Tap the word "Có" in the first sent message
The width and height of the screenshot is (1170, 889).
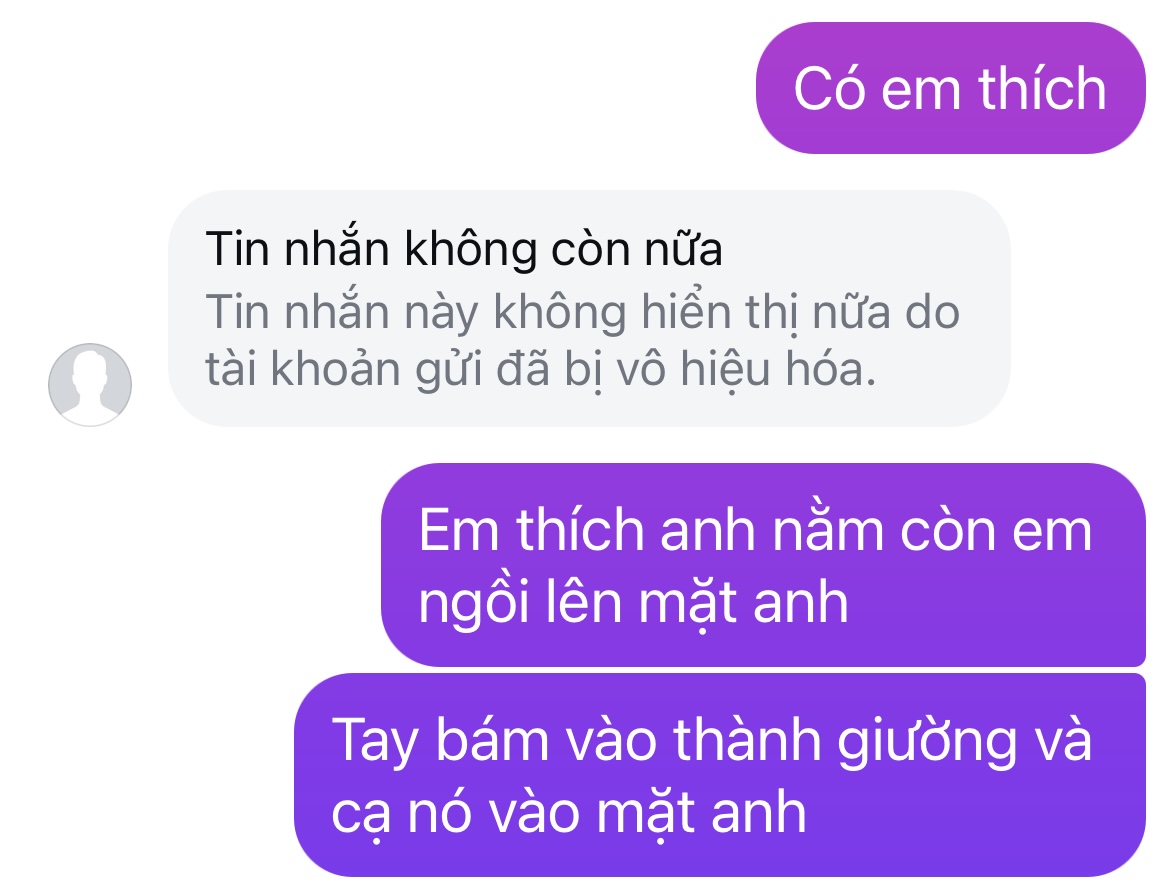click(829, 89)
